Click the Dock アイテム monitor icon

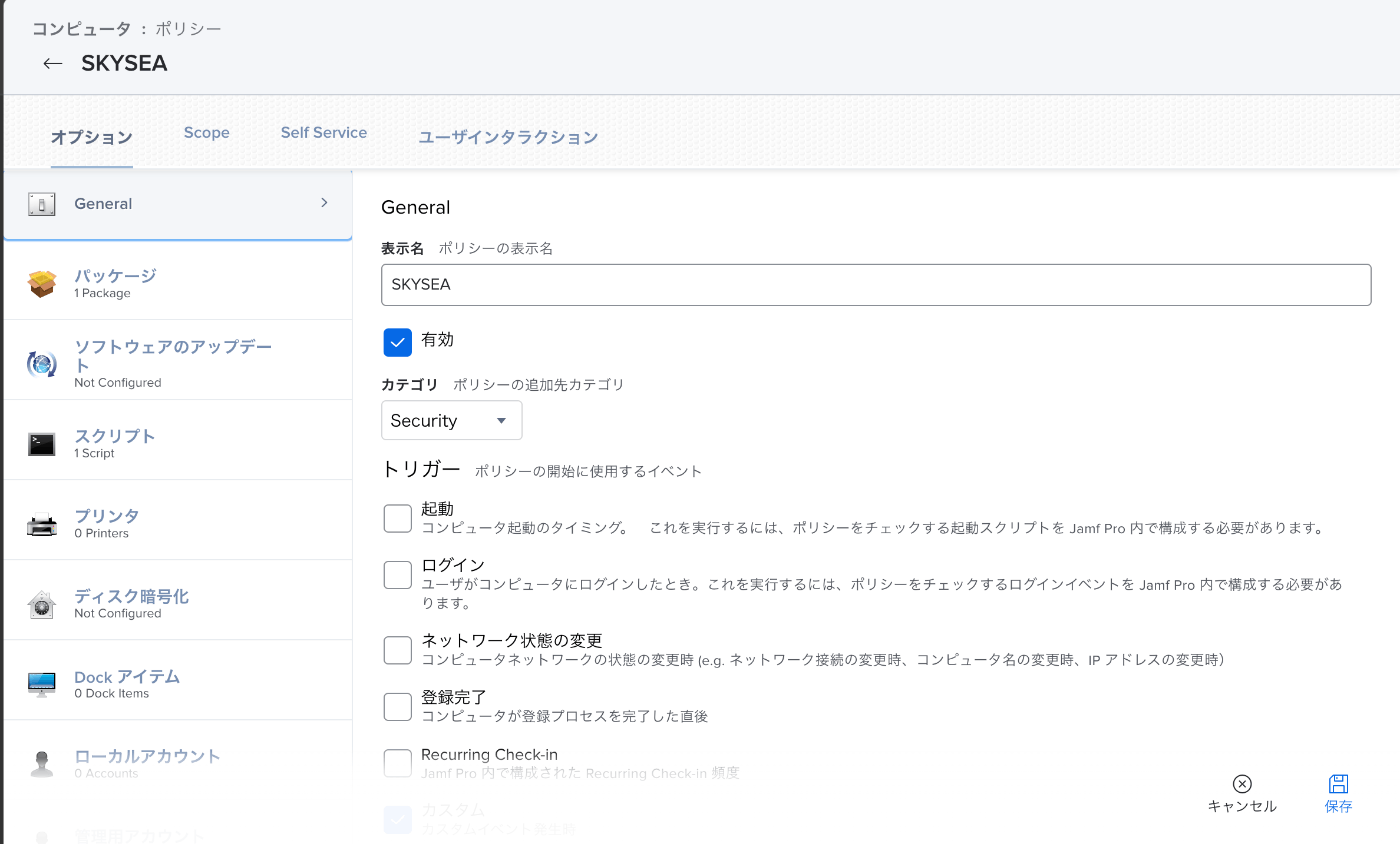[41, 684]
